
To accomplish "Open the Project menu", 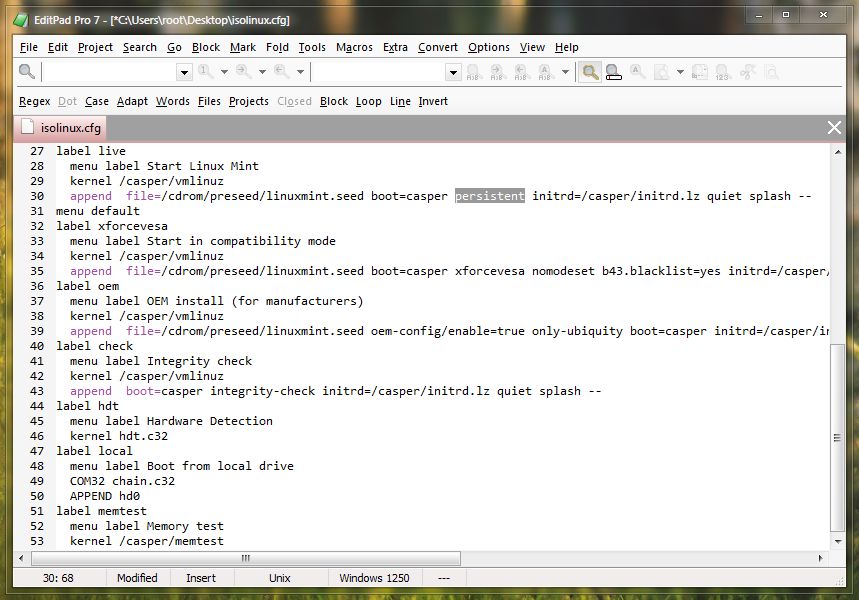I will 95,48.
